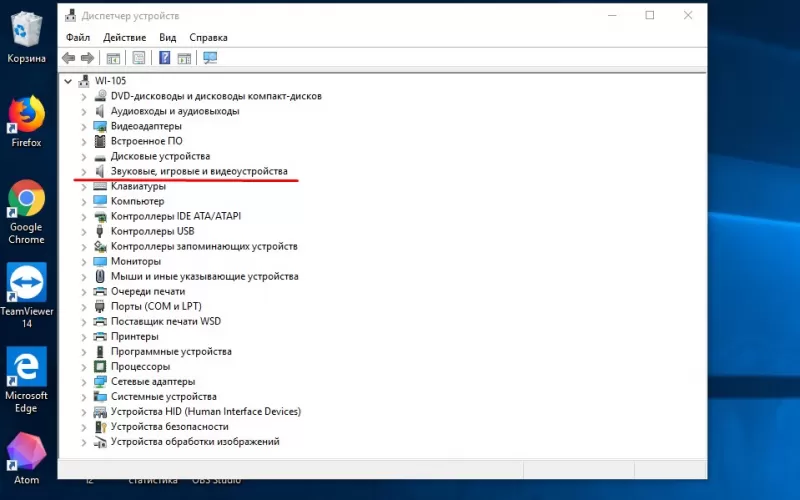Click the show/hide console tree toolbar icon
800x500 pixels.
click(x=113, y=58)
